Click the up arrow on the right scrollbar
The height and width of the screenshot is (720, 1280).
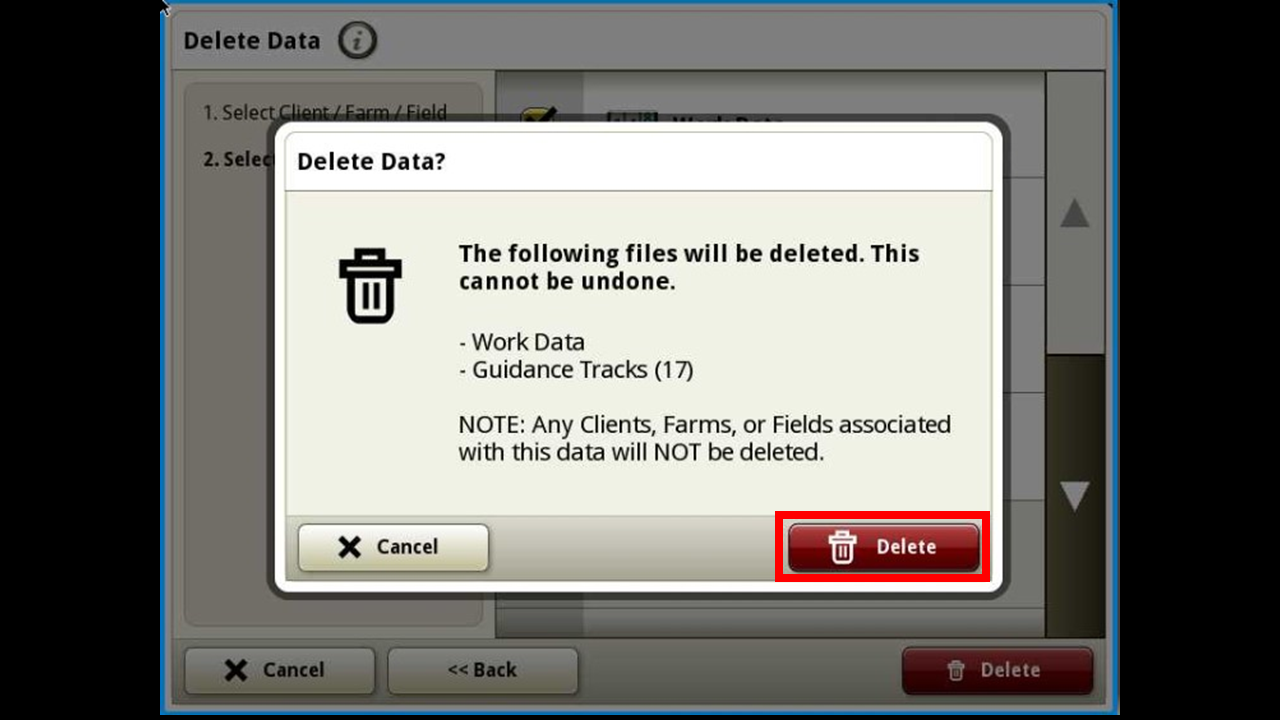point(1075,212)
